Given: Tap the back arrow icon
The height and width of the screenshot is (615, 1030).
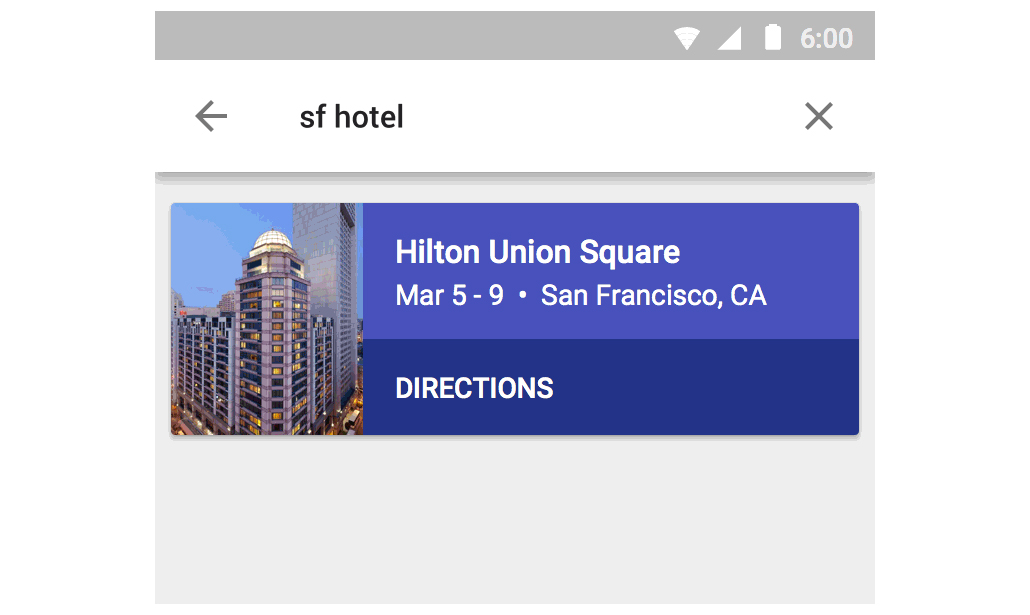Looking at the screenshot, I should click(x=211, y=117).
